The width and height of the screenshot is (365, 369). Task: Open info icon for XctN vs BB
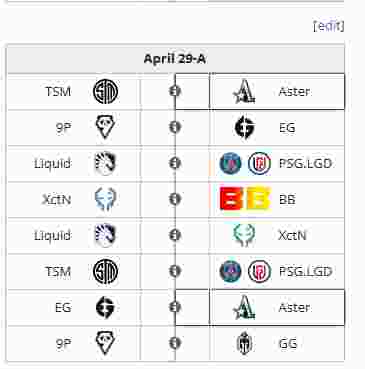coord(175,199)
